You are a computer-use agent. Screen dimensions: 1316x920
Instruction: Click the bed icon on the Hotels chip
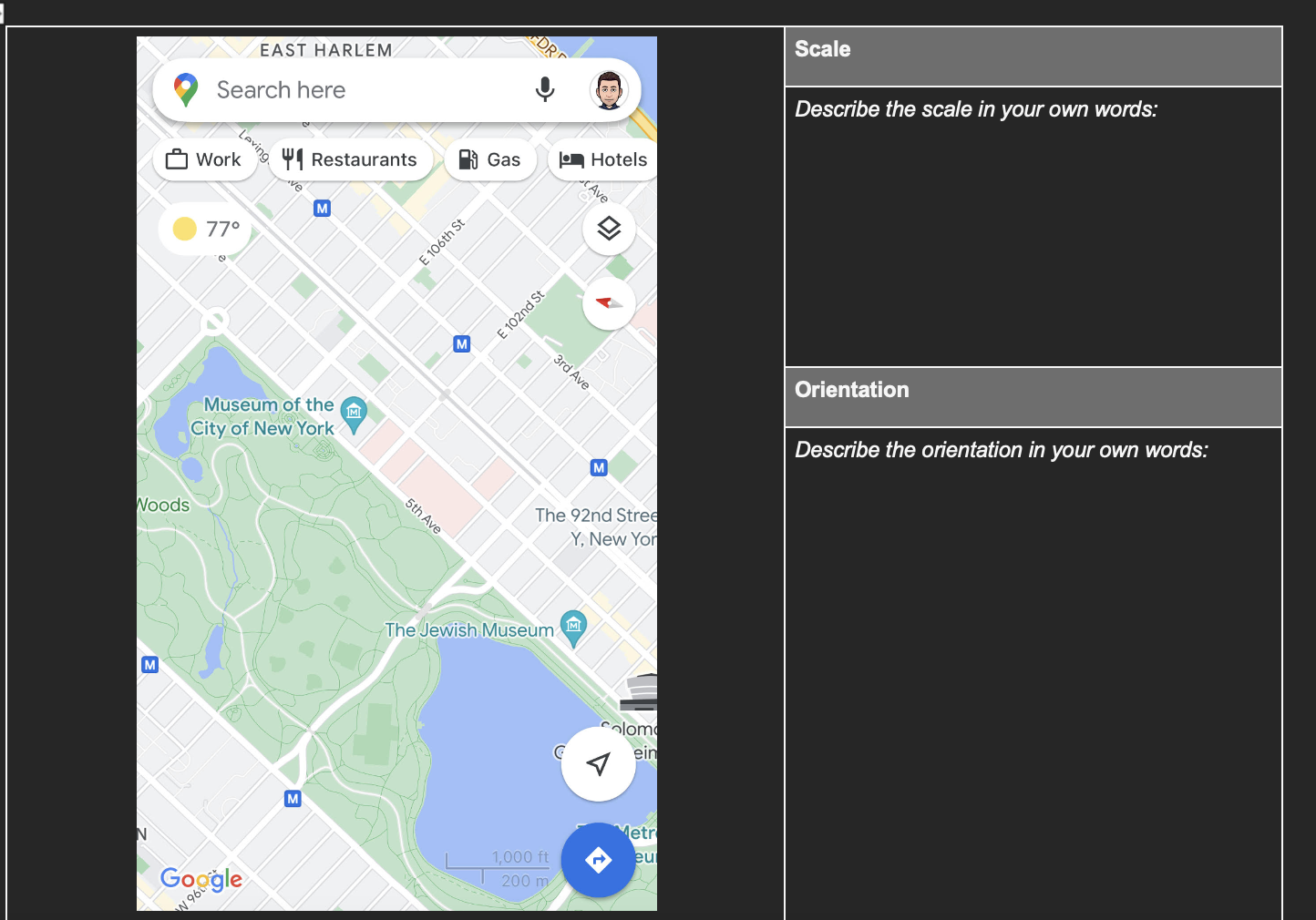click(x=571, y=159)
